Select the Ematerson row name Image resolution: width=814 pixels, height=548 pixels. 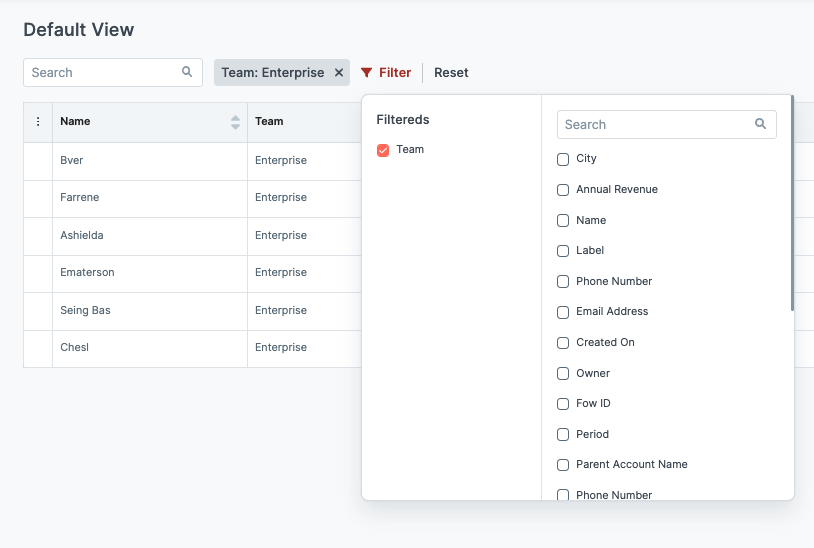point(87,272)
